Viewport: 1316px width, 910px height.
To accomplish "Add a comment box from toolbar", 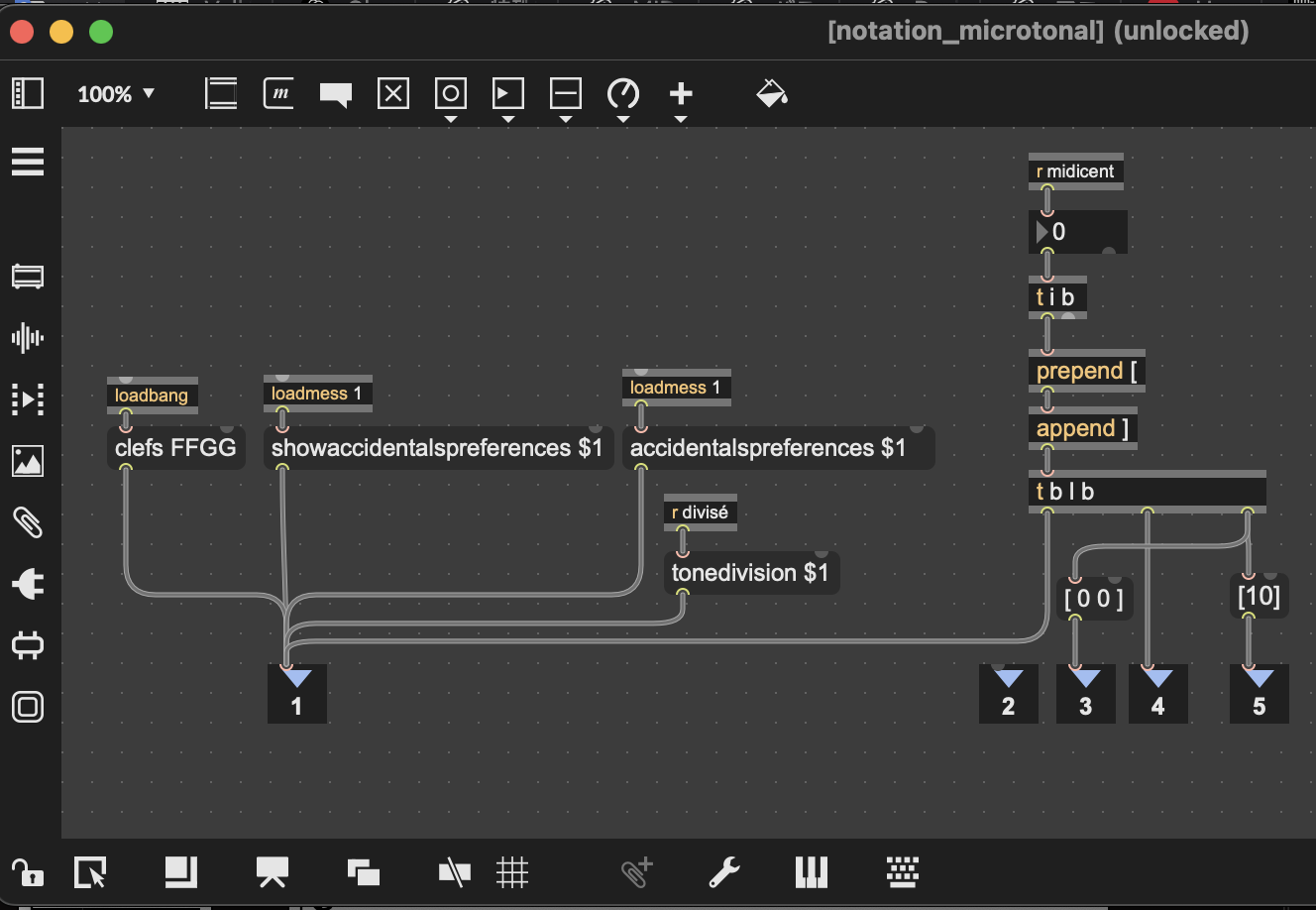I will [336, 94].
